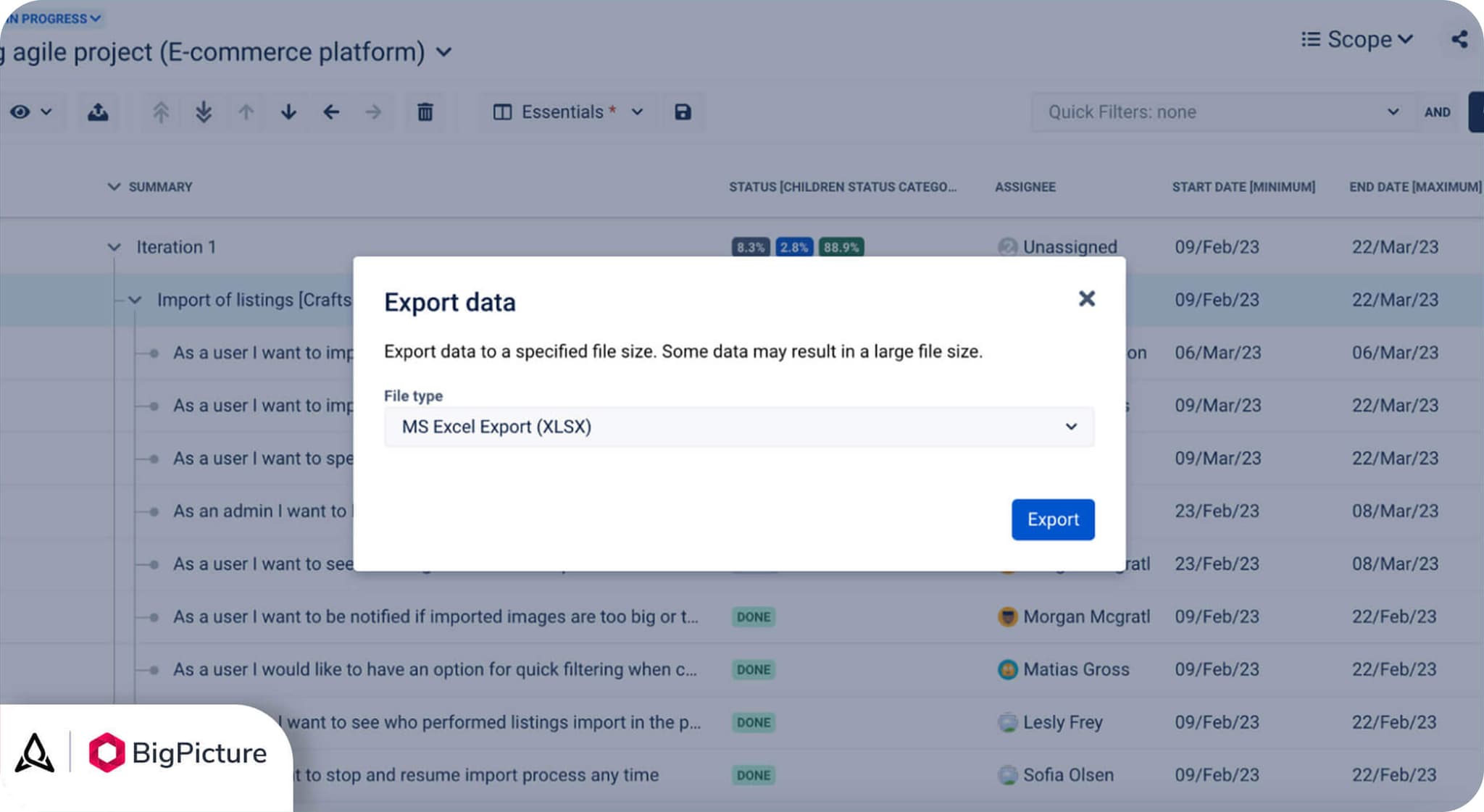Image resolution: width=1484 pixels, height=812 pixels.
Task: Collapse the Iteration 1 row
Action: coord(114,247)
